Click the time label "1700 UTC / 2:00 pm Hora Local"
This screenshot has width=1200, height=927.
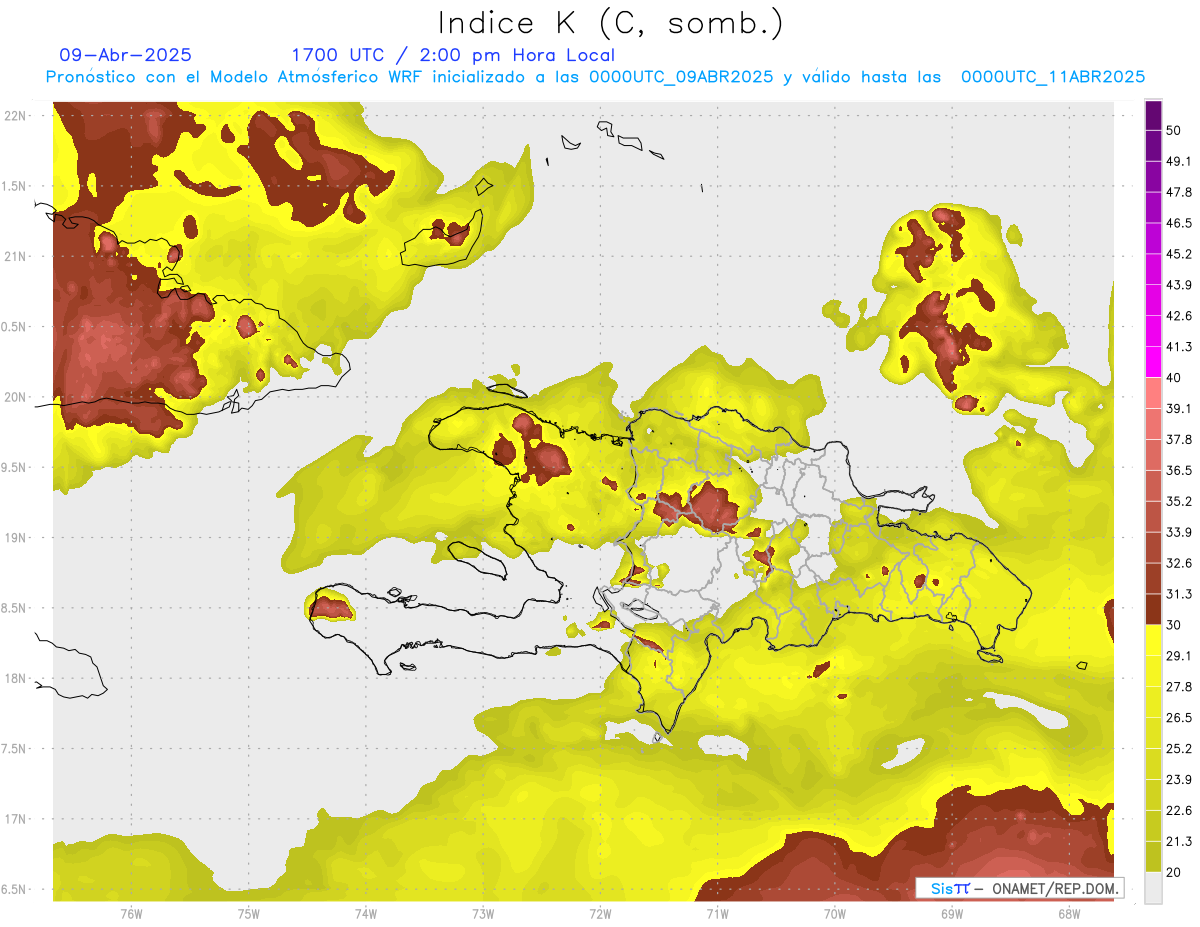[x=453, y=55]
